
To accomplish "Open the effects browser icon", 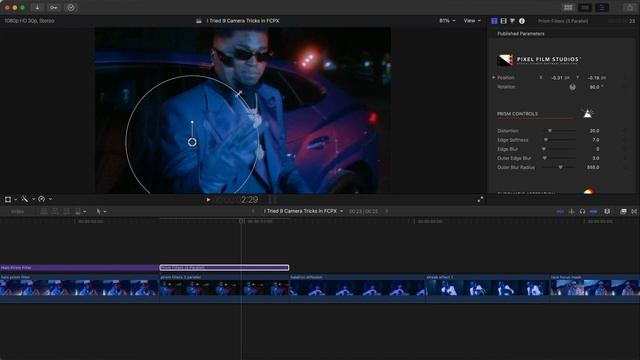I will point(623,211).
